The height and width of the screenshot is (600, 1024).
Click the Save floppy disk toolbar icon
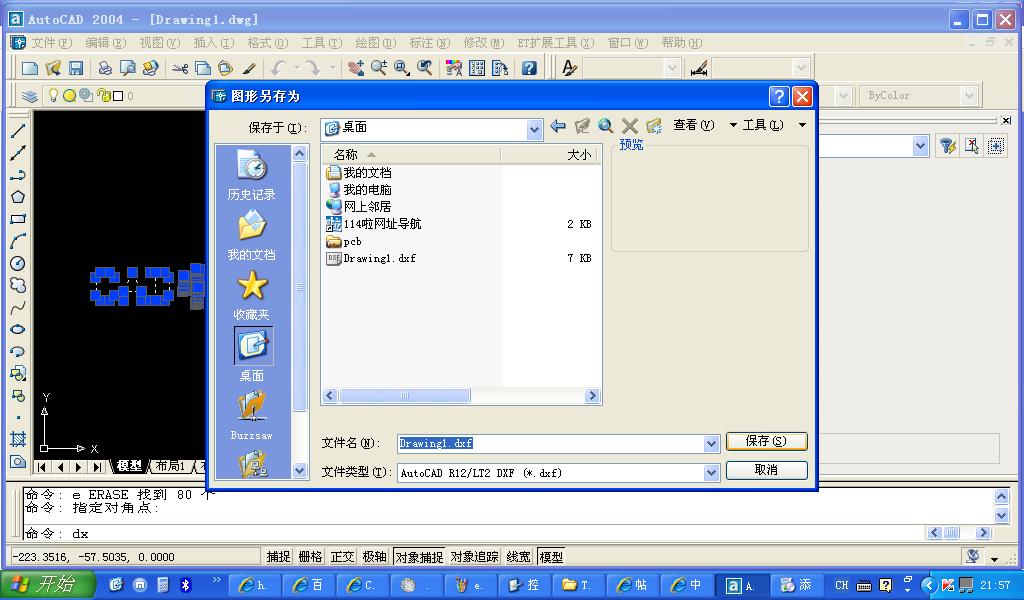pyautogui.click(x=76, y=68)
